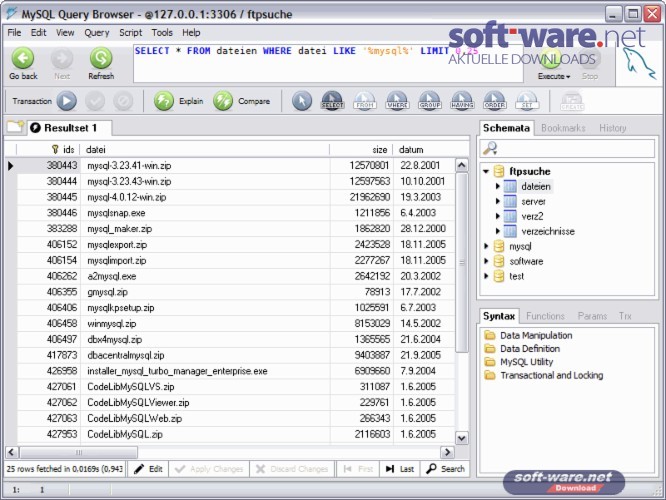Click the Apply Changes button
Screen dimensions: 666x500
209,469
